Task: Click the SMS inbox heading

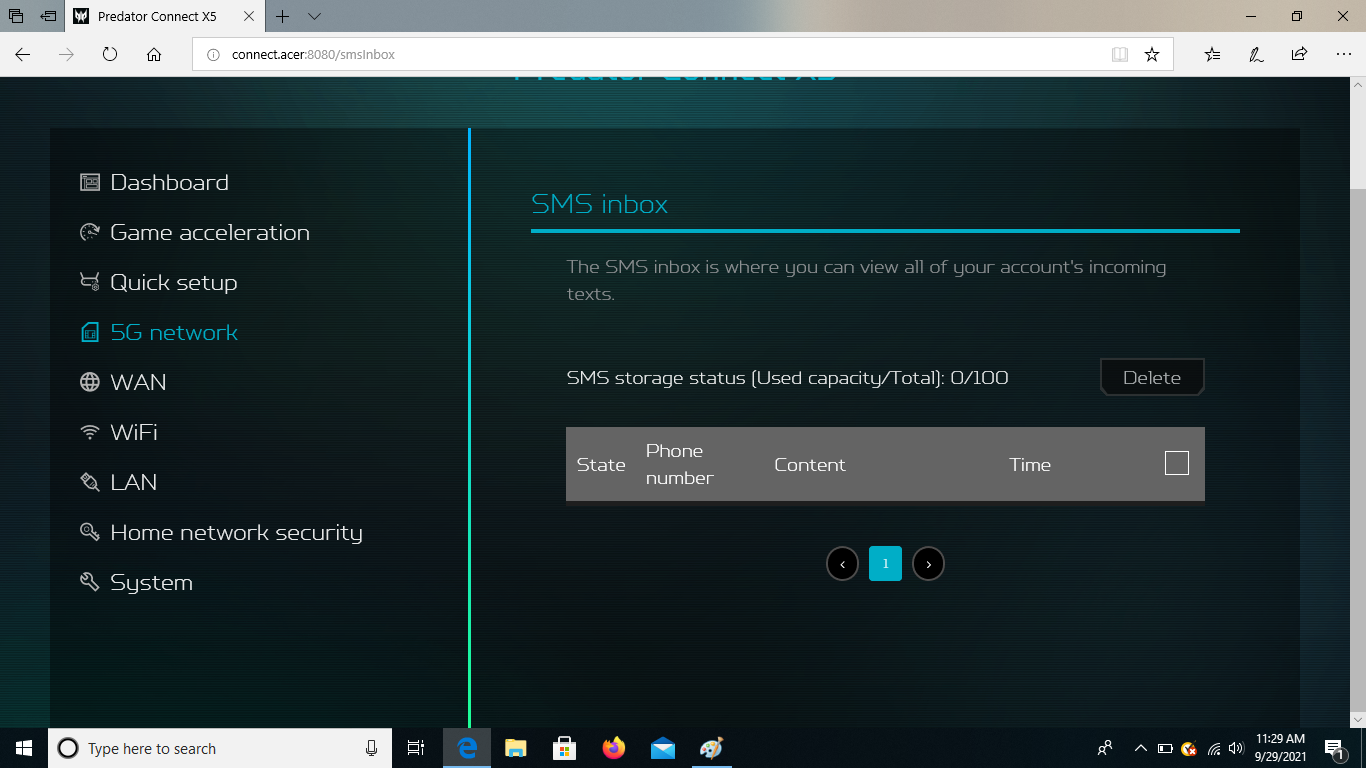Action: click(599, 204)
